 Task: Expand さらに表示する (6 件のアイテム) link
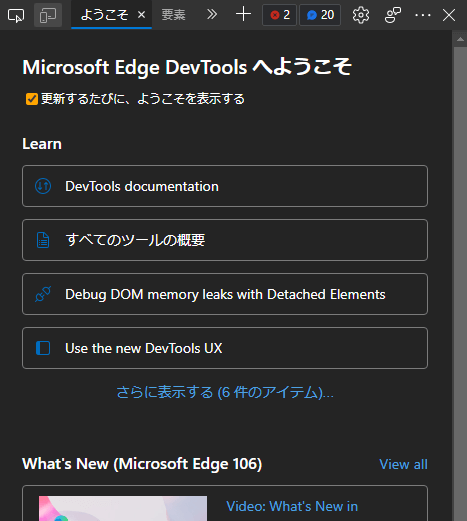click(x=225, y=392)
